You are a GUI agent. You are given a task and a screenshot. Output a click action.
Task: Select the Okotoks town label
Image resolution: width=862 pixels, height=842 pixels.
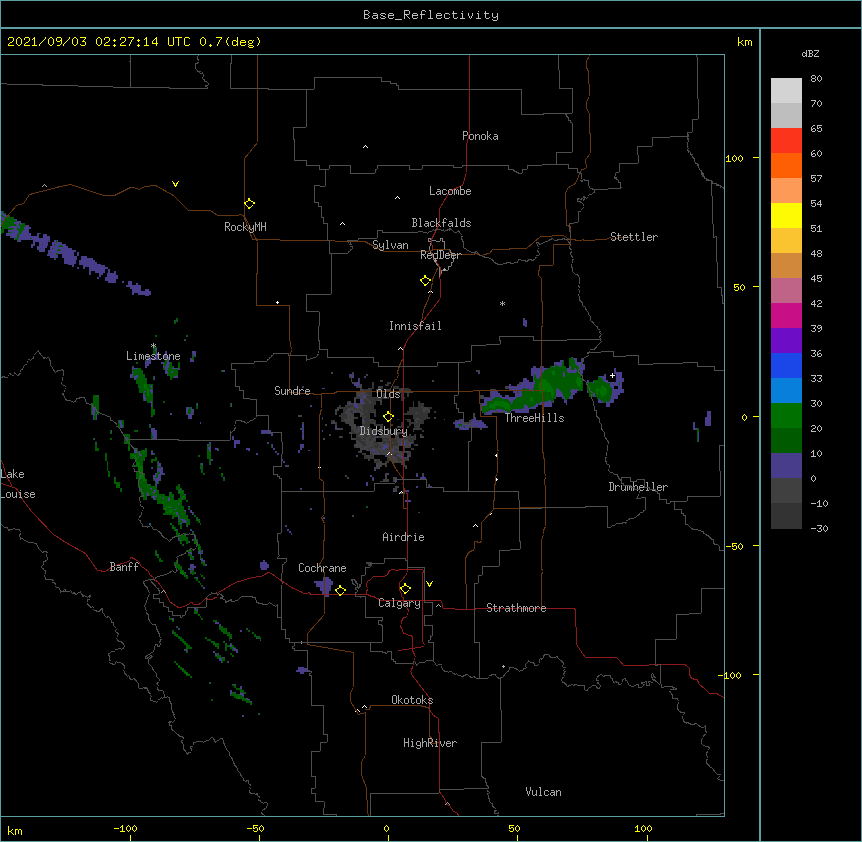pyautogui.click(x=412, y=700)
